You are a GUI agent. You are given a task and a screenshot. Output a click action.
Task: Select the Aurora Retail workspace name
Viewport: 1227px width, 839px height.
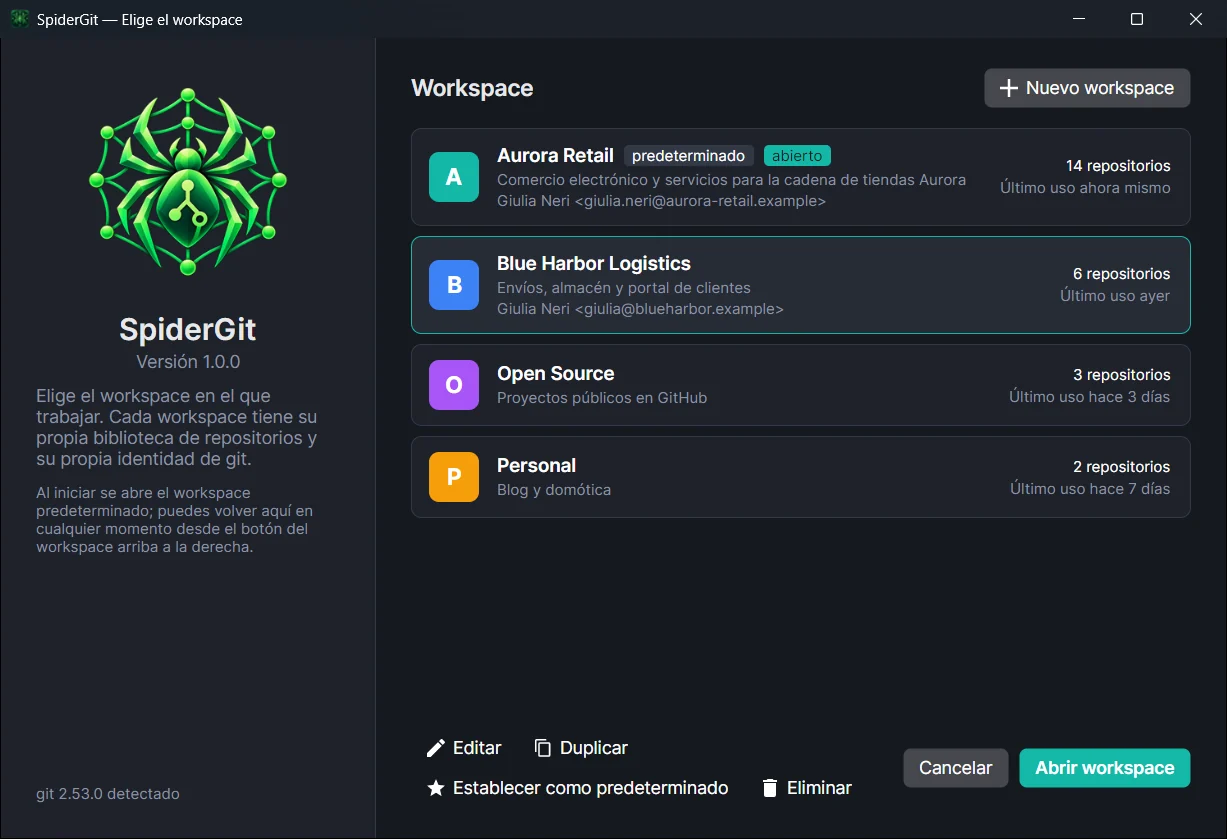555,155
